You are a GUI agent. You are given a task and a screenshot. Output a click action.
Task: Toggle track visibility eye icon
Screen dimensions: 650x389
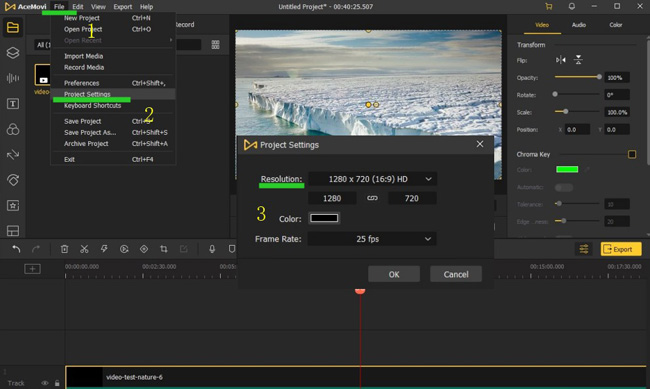tap(45, 383)
